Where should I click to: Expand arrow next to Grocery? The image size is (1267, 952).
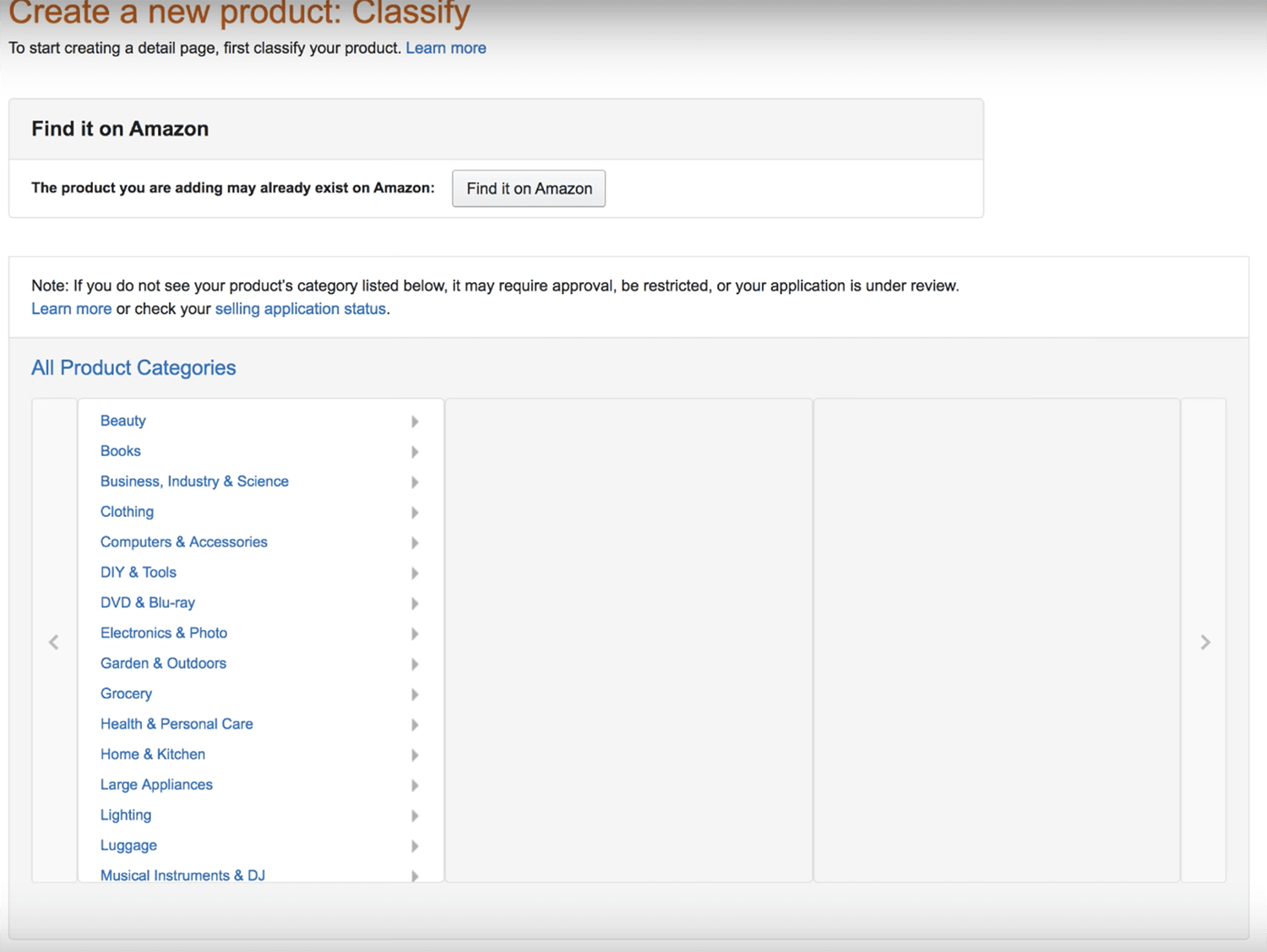(x=415, y=694)
